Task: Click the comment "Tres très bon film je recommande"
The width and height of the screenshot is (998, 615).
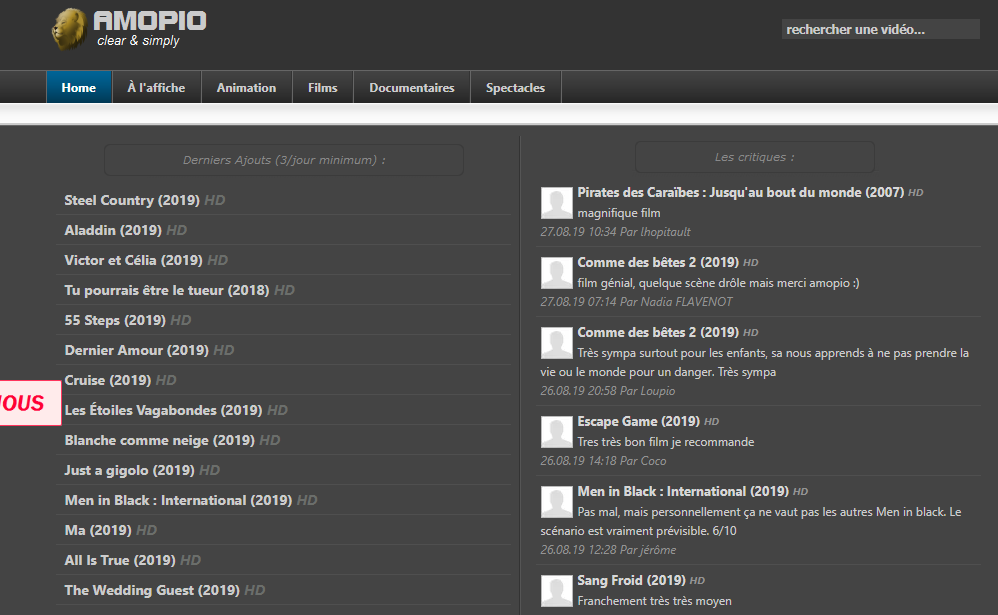Action: tap(666, 442)
